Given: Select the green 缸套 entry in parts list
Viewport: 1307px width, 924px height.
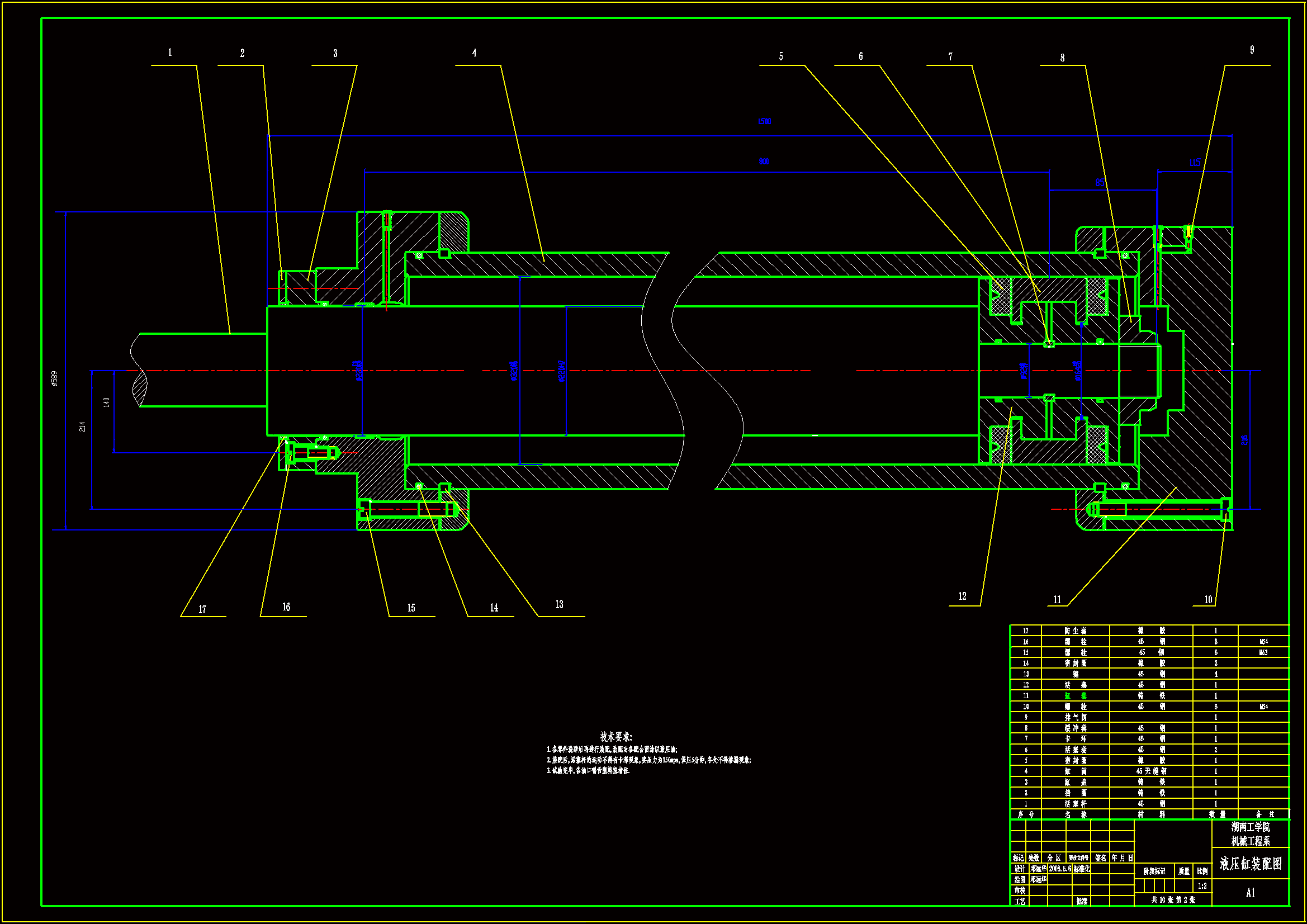Looking at the screenshot, I should pyautogui.click(x=1076, y=696).
